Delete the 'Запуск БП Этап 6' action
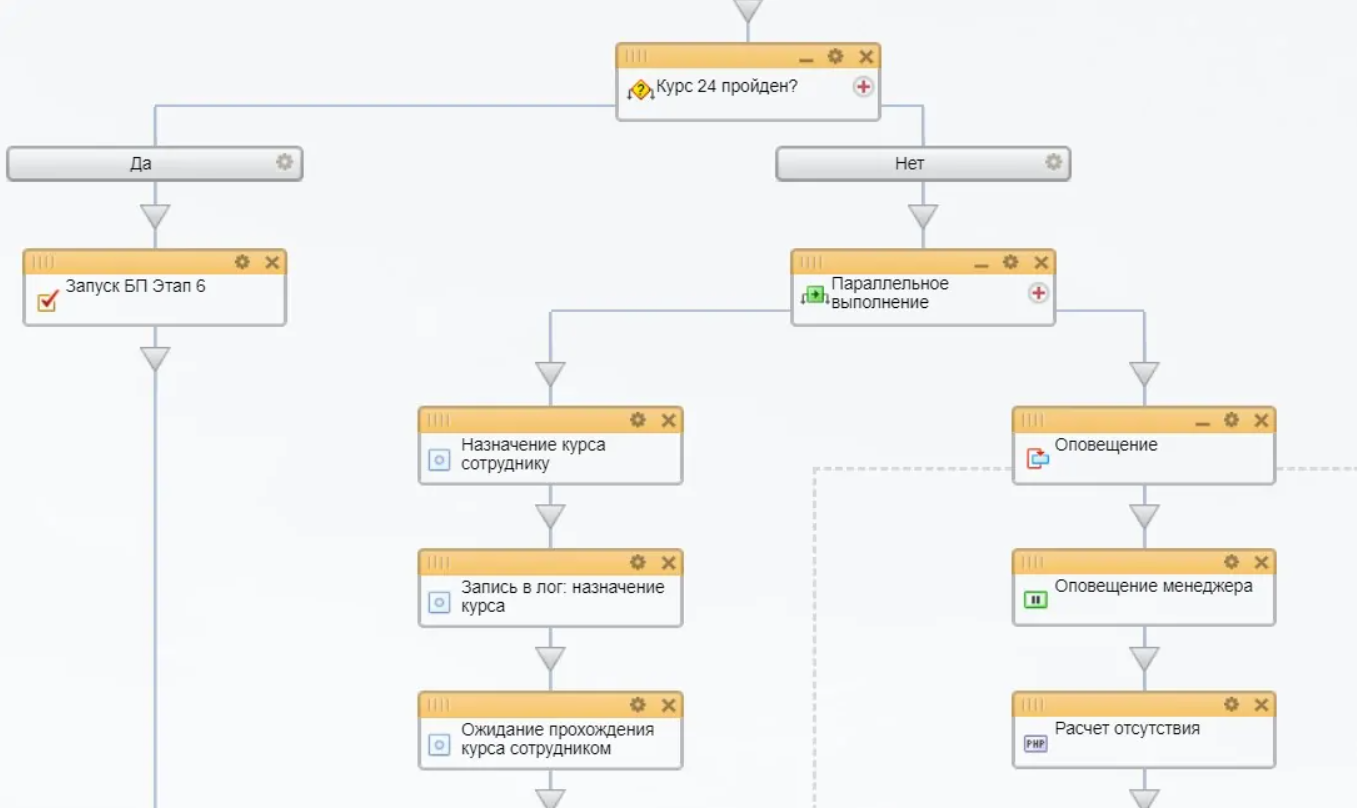 [x=272, y=262]
